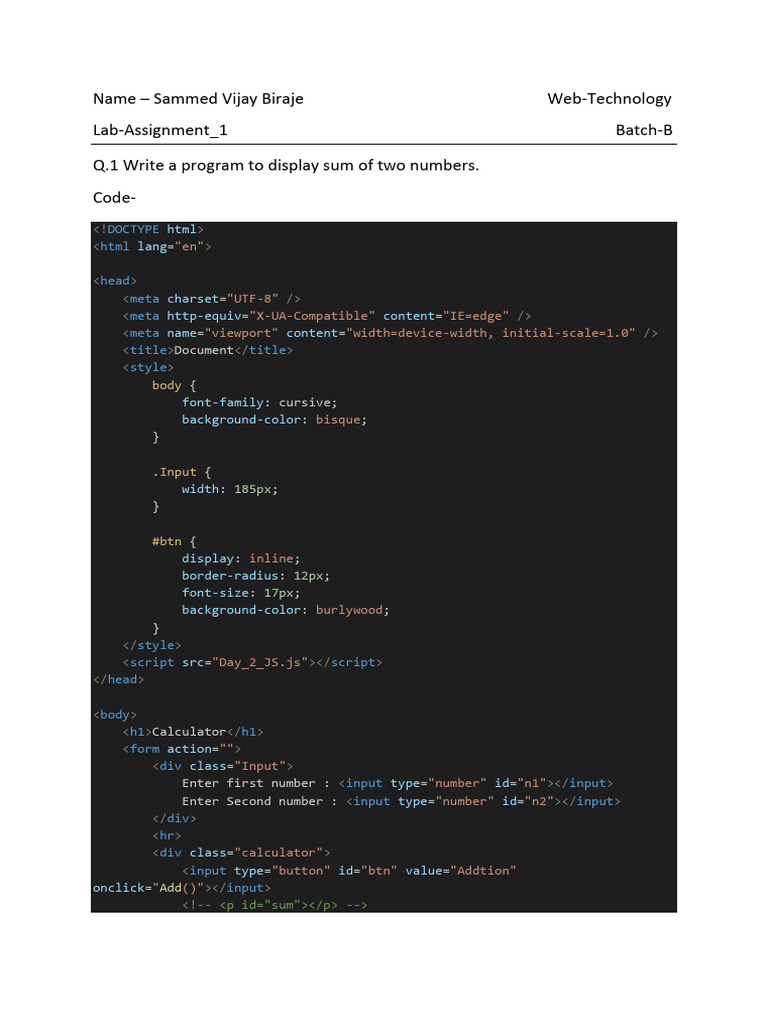Click the onclick="Add()" line

tap(182, 888)
